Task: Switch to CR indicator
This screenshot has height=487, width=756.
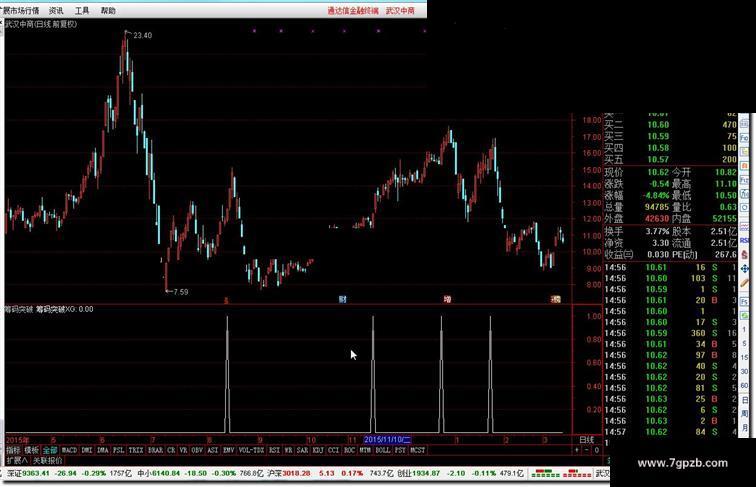Action: pyautogui.click(x=171, y=450)
